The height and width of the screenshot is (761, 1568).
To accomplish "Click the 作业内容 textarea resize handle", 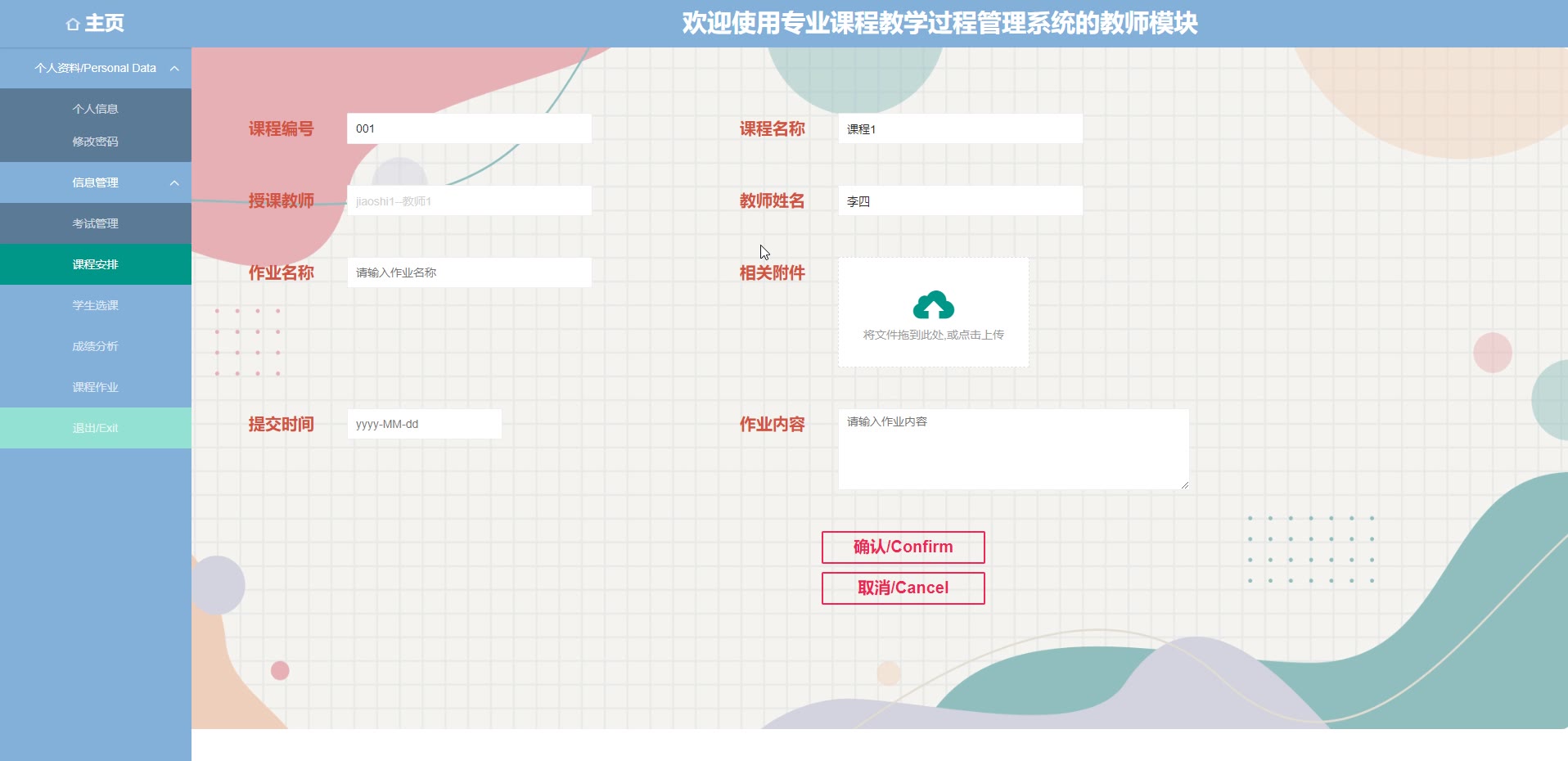I will 1184,485.
